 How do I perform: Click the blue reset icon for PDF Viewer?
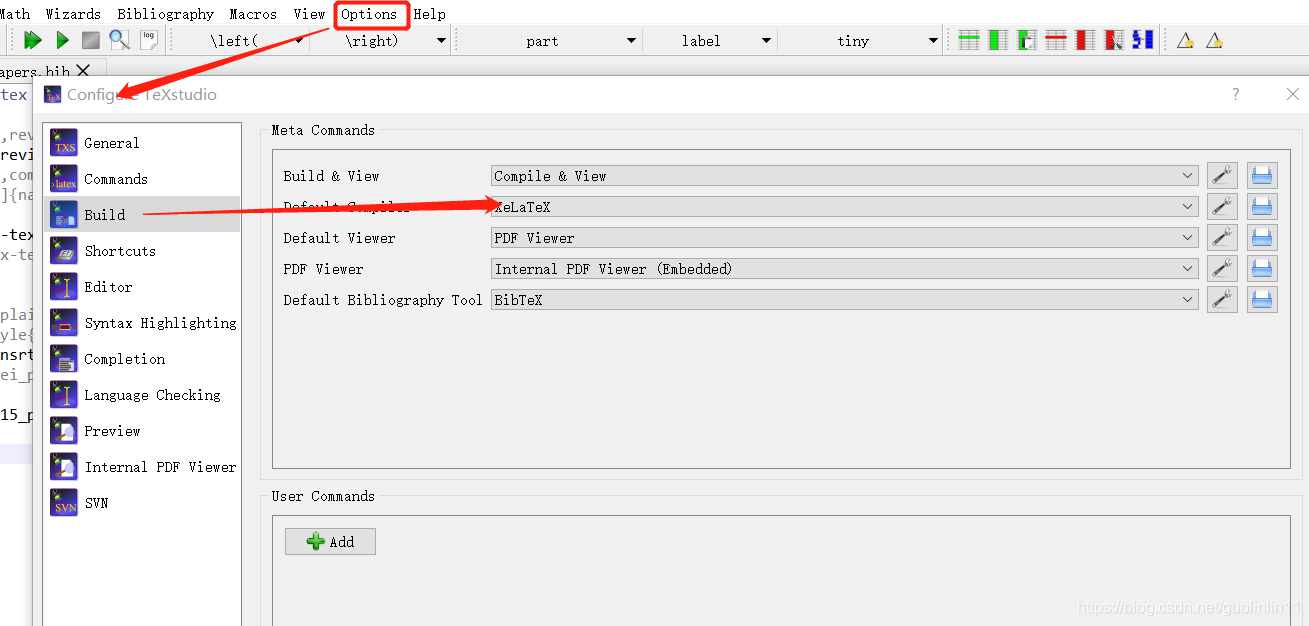click(1262, 268)
